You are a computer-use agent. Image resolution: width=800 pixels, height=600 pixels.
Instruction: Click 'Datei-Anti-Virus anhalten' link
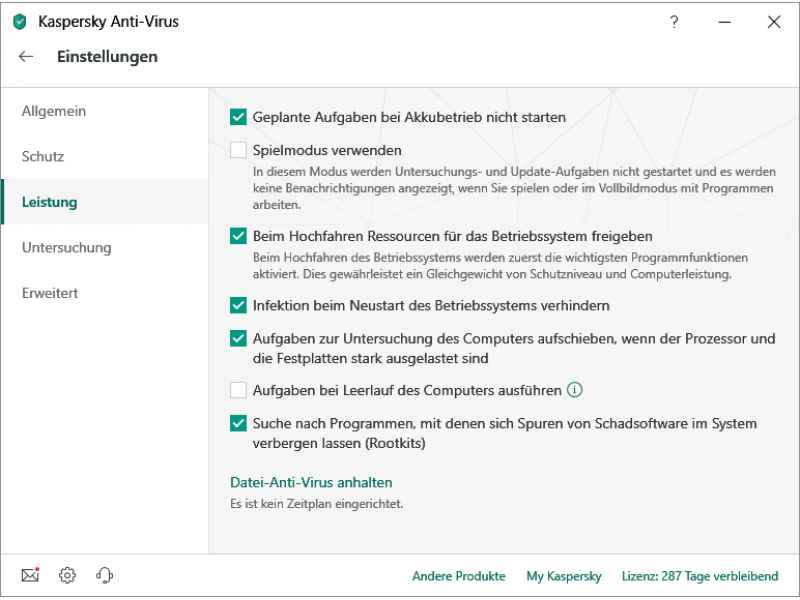[311, 482]
